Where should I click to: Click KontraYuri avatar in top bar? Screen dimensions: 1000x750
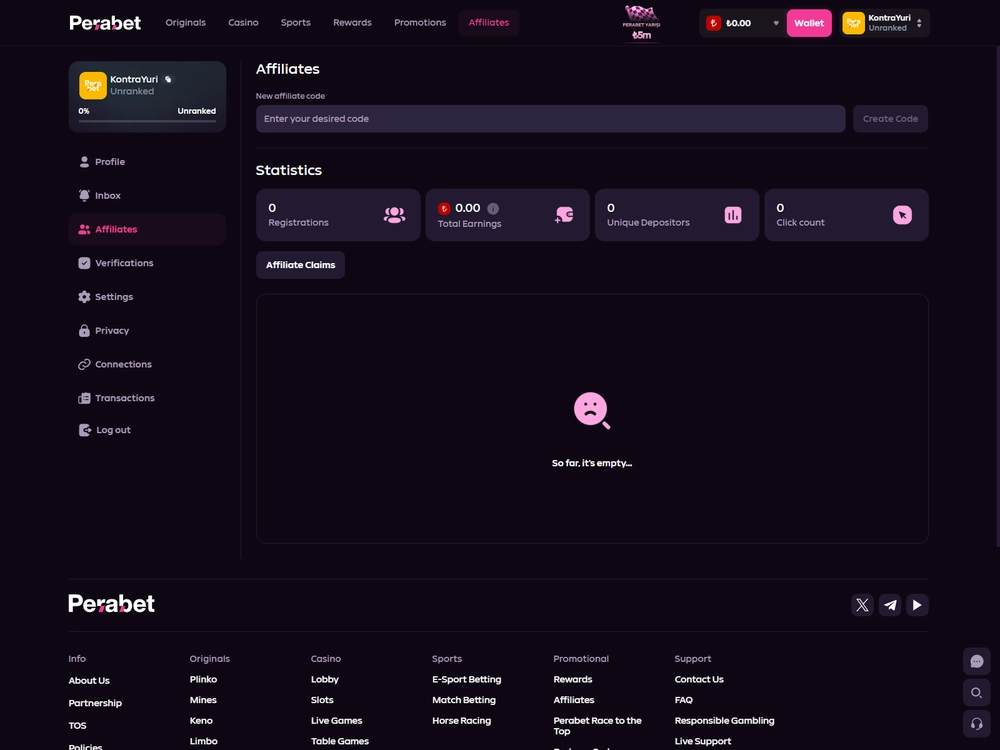click(x=853, y=23)
